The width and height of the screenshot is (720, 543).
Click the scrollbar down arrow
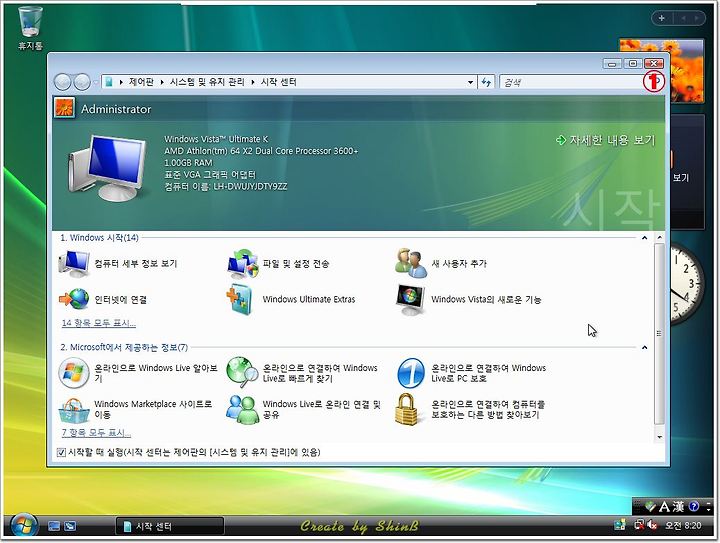[659, 437]
